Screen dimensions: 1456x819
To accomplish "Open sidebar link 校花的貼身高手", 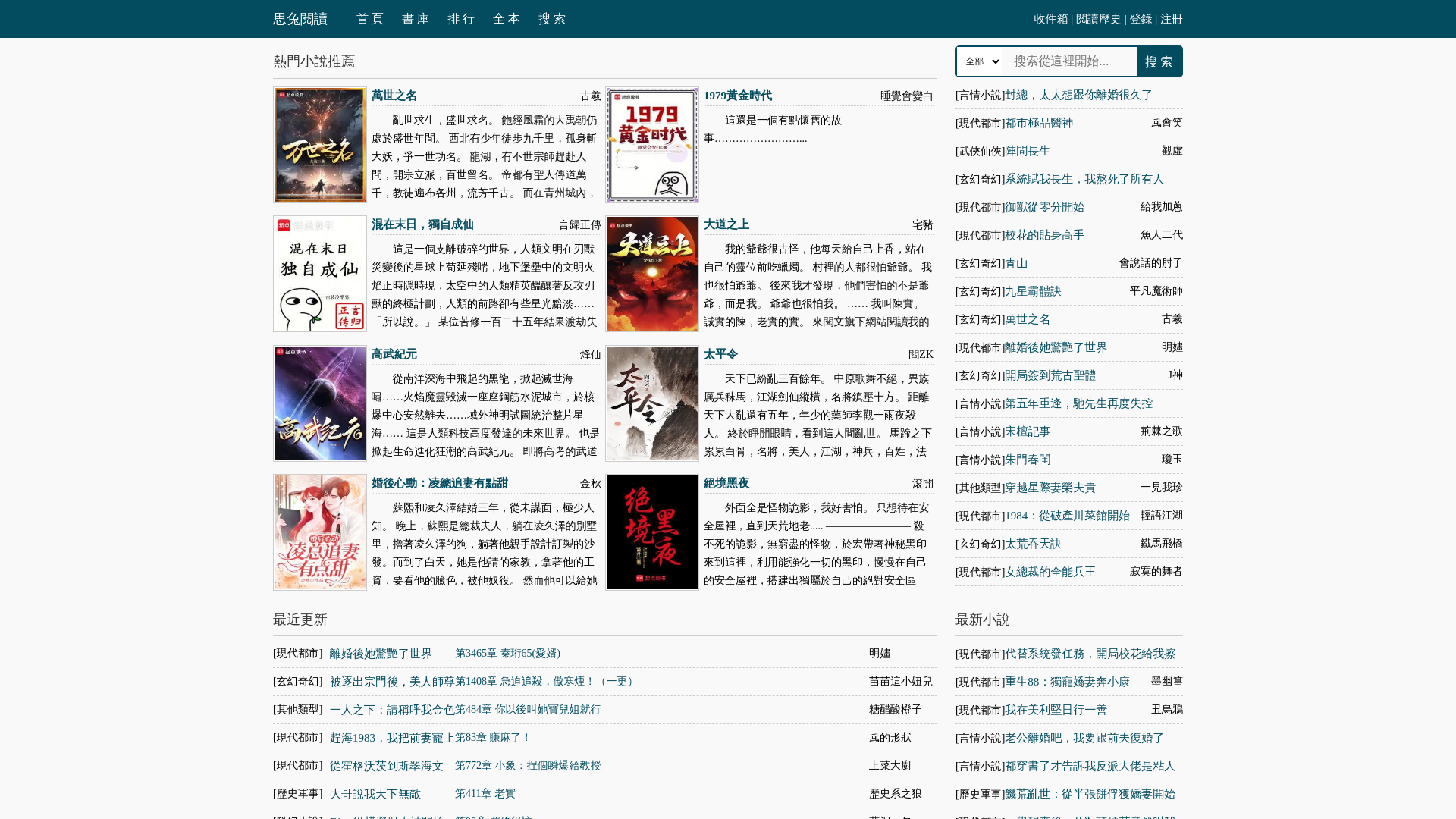I will pos(1044,235).
